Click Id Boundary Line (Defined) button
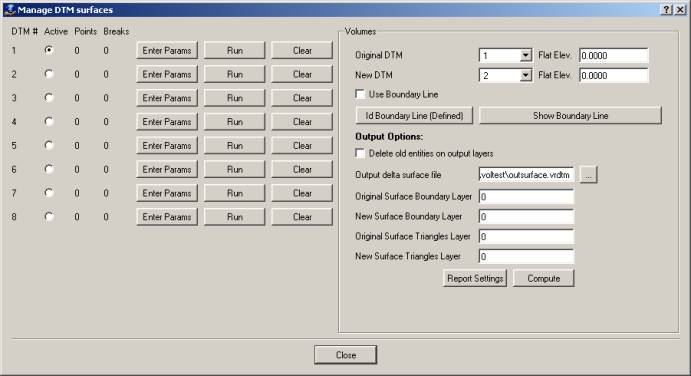 [414, 115]
